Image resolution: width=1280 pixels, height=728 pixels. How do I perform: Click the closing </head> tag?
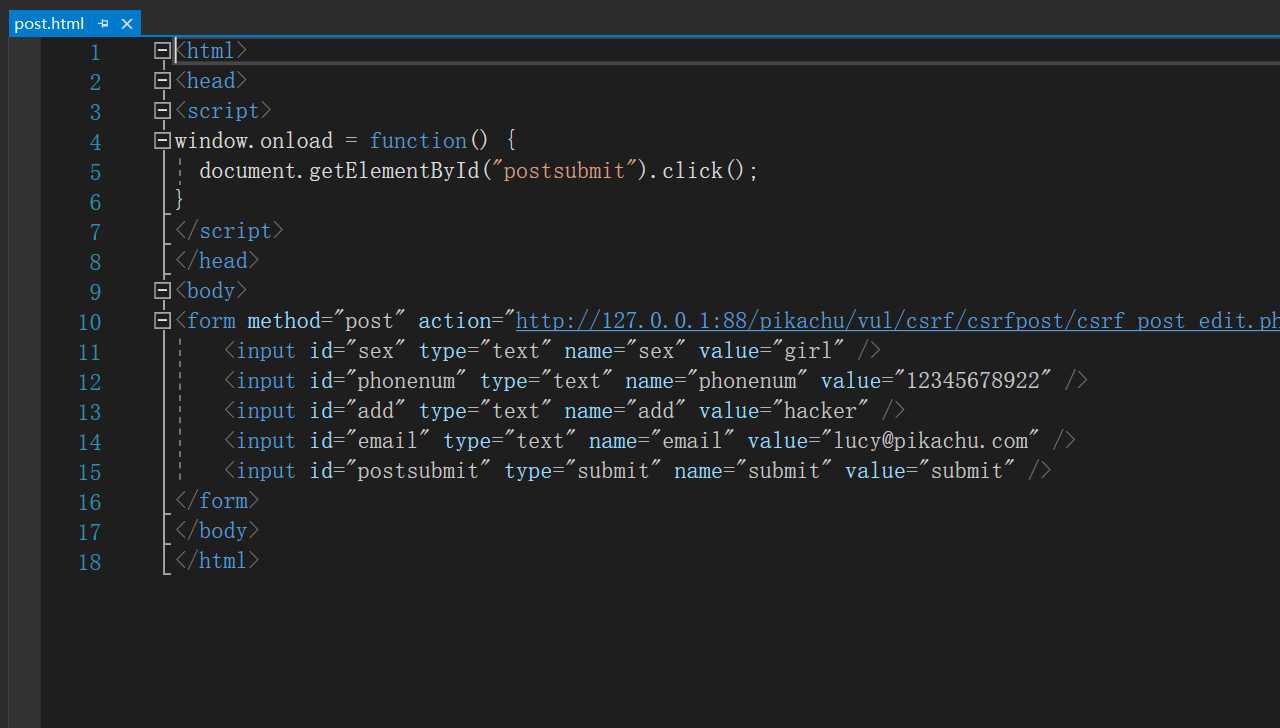[217, 260]
